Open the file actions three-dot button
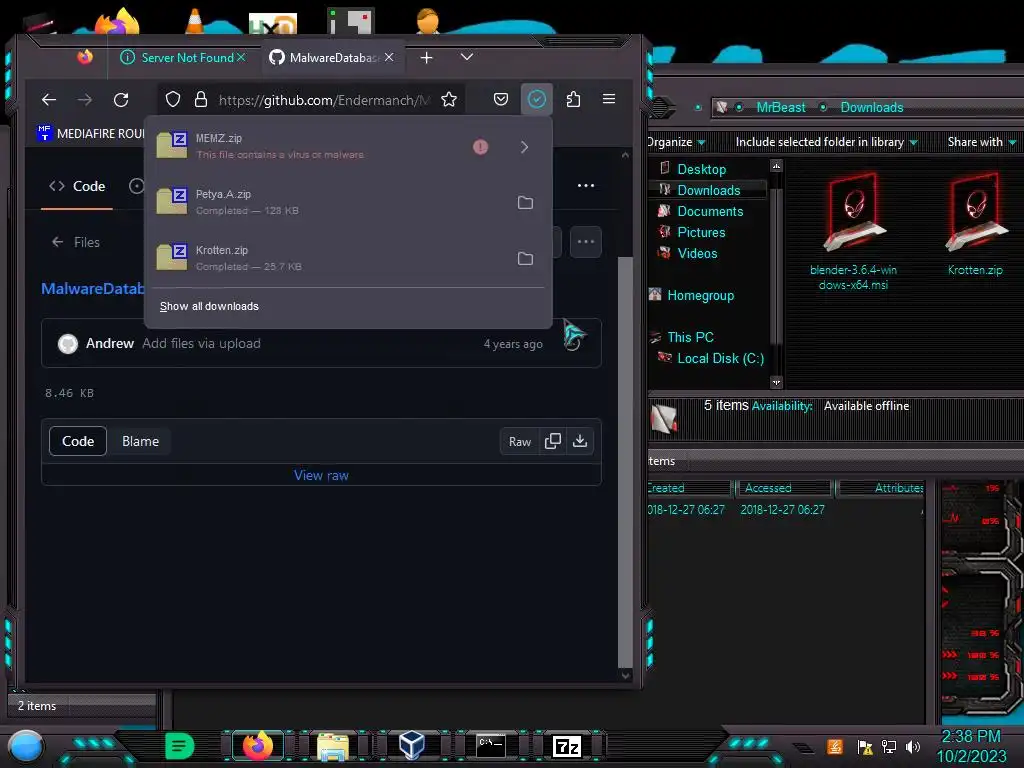 pos(586,242)
